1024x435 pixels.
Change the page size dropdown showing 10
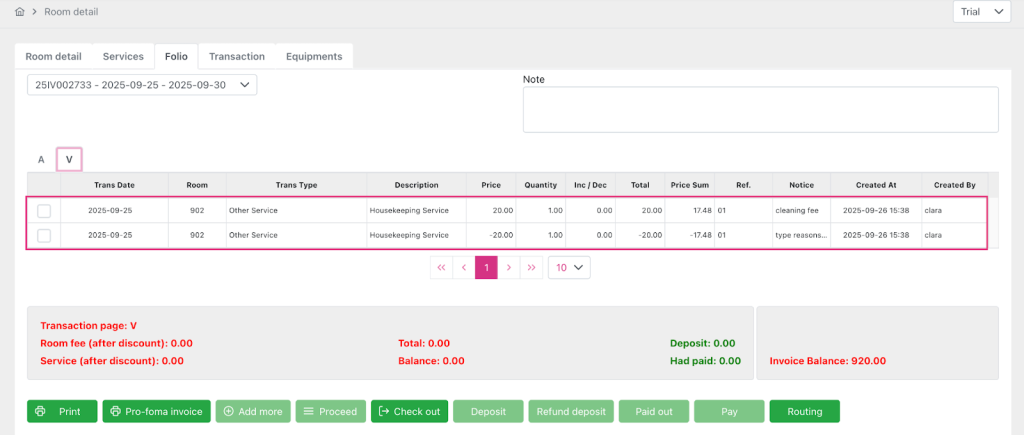pyautogui.click(x=569, y=268)
